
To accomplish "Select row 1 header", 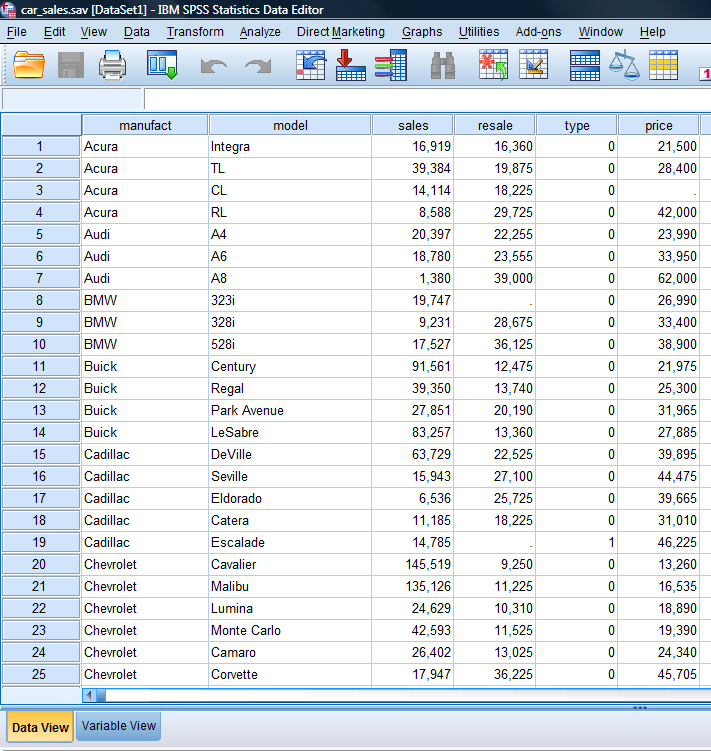I will coord(41,146).
